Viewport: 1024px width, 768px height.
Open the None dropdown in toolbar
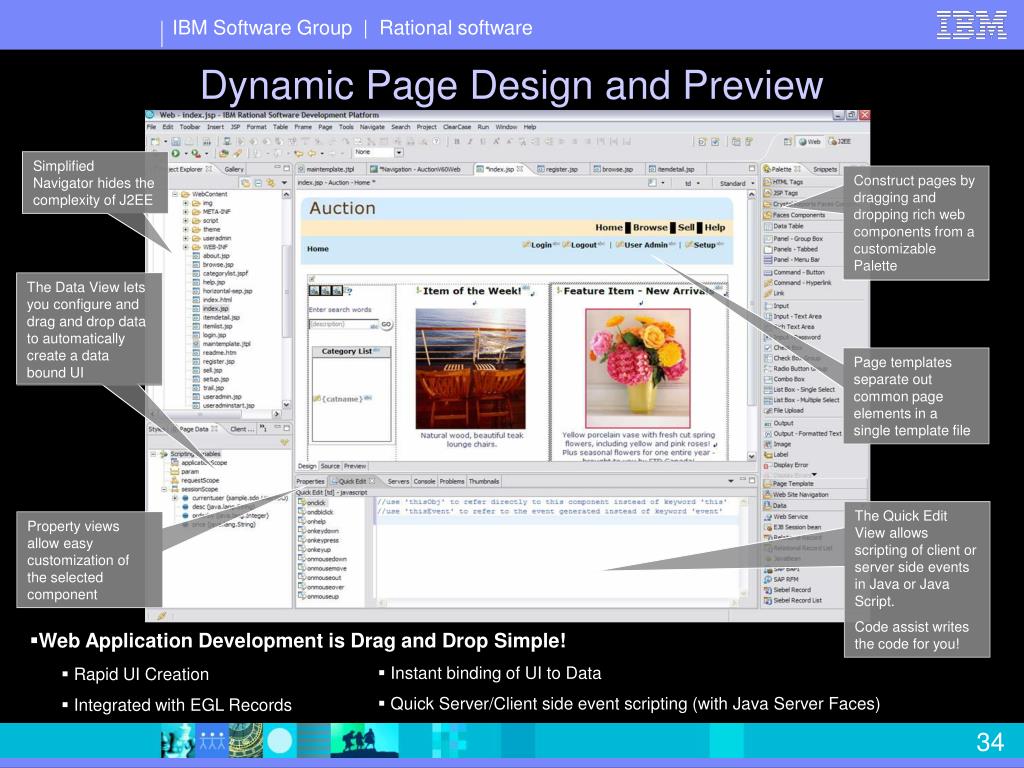(x=398, y=152)
